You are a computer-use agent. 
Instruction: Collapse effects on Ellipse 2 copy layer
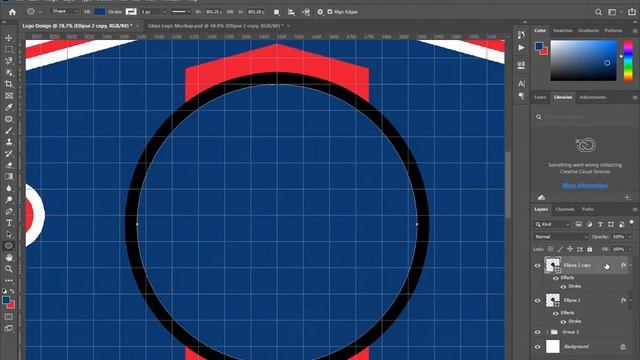(631, 265)
